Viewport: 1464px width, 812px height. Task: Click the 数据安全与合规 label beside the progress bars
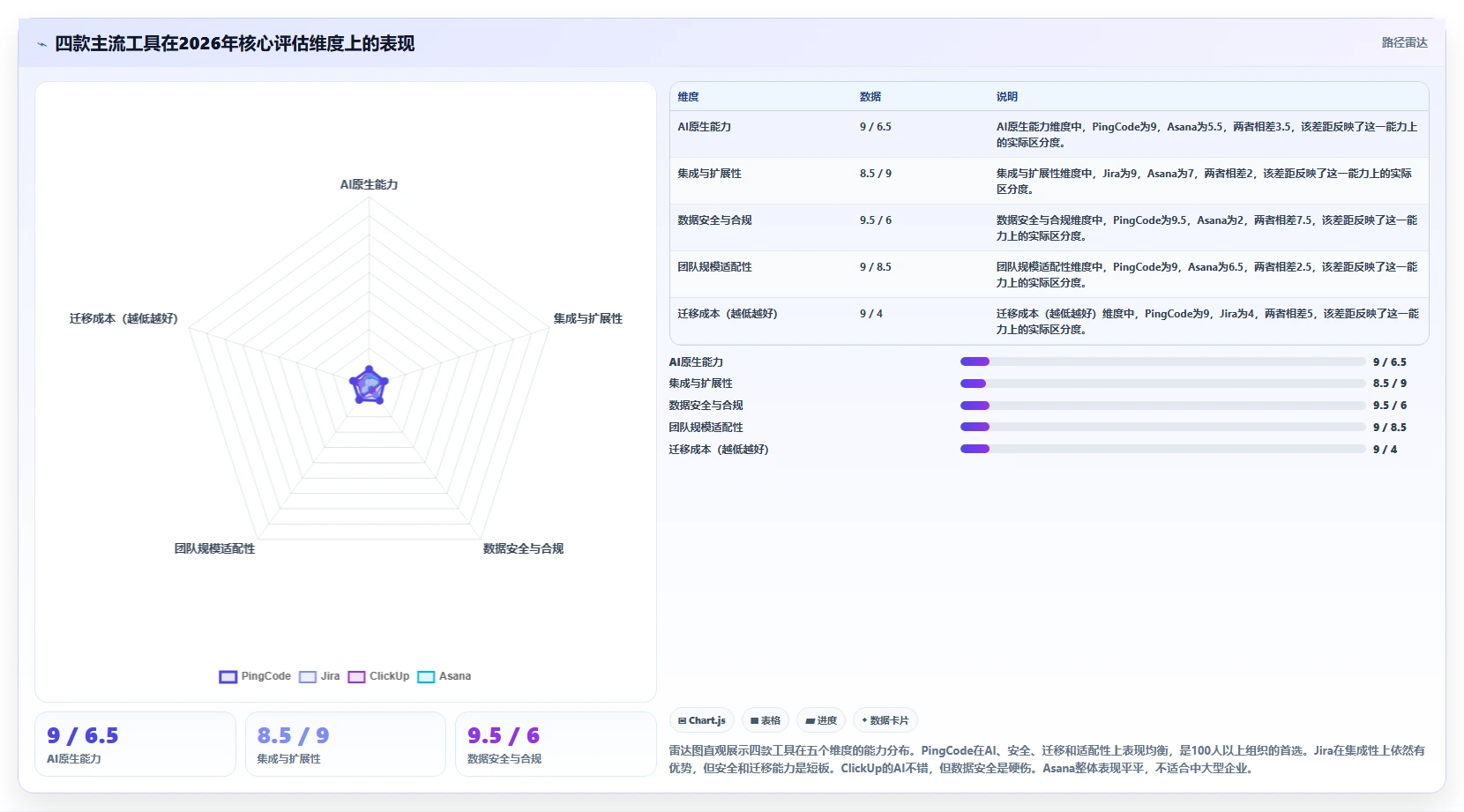pos(706,406)
